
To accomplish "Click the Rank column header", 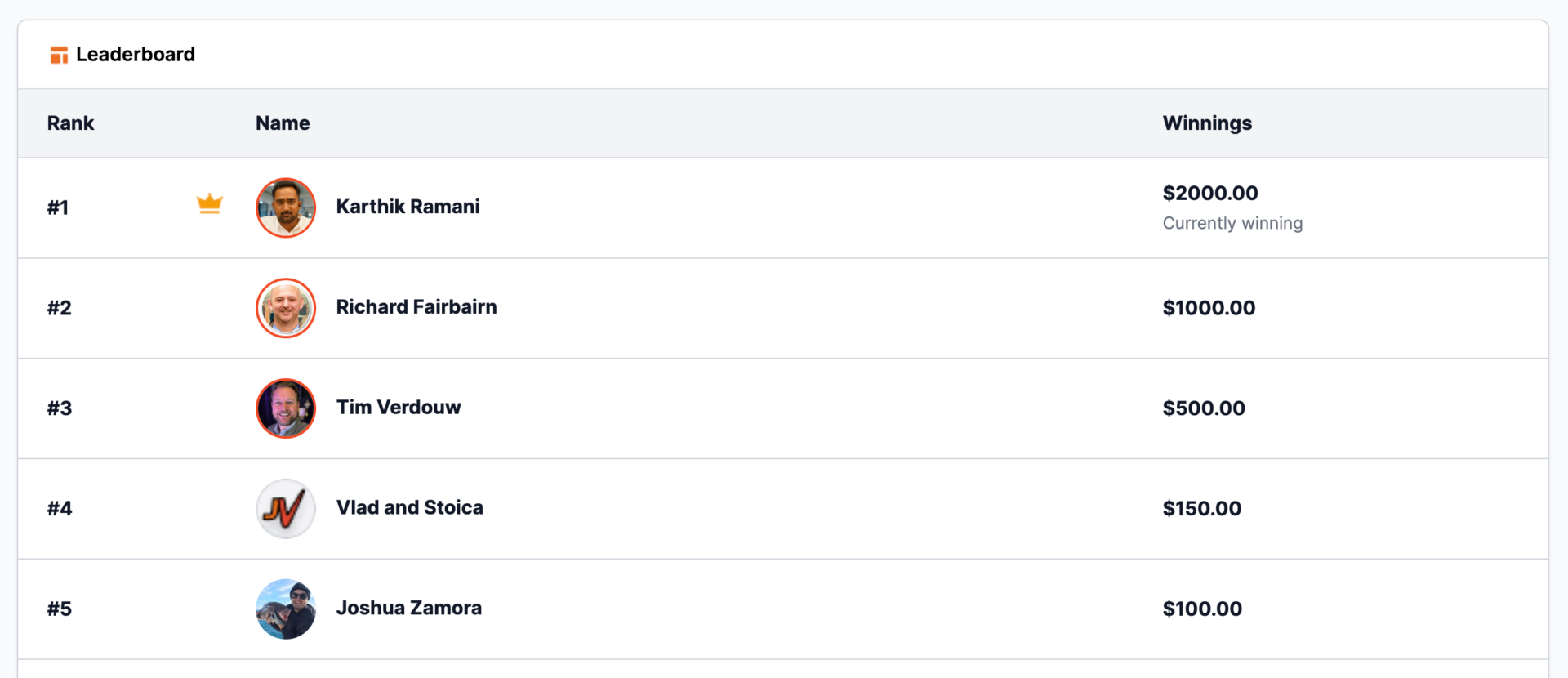I will click(70, 123).
